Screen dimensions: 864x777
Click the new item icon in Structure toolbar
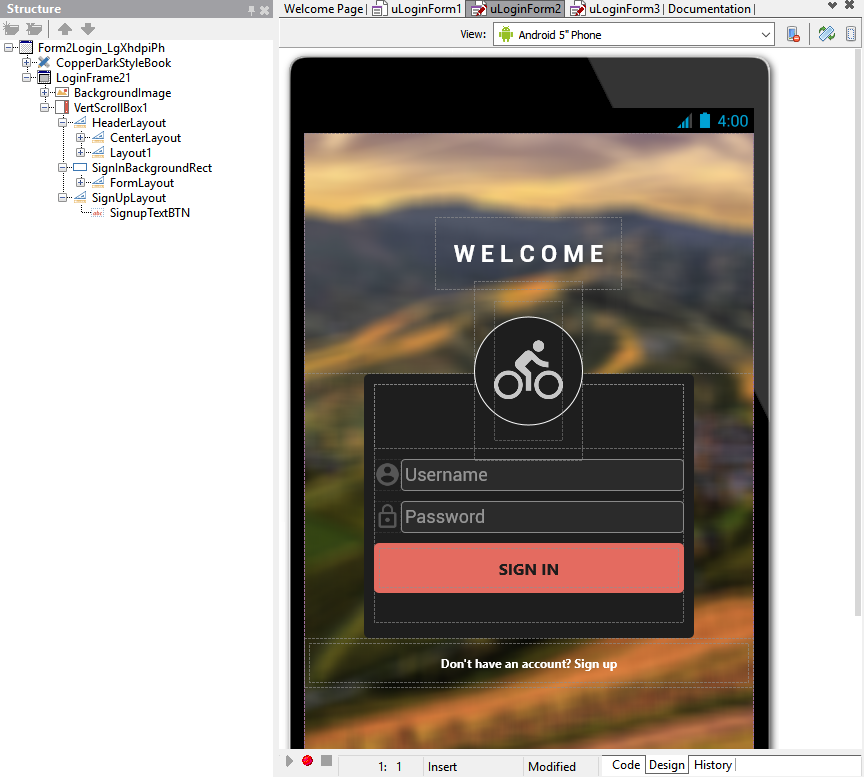pos(12,29)
